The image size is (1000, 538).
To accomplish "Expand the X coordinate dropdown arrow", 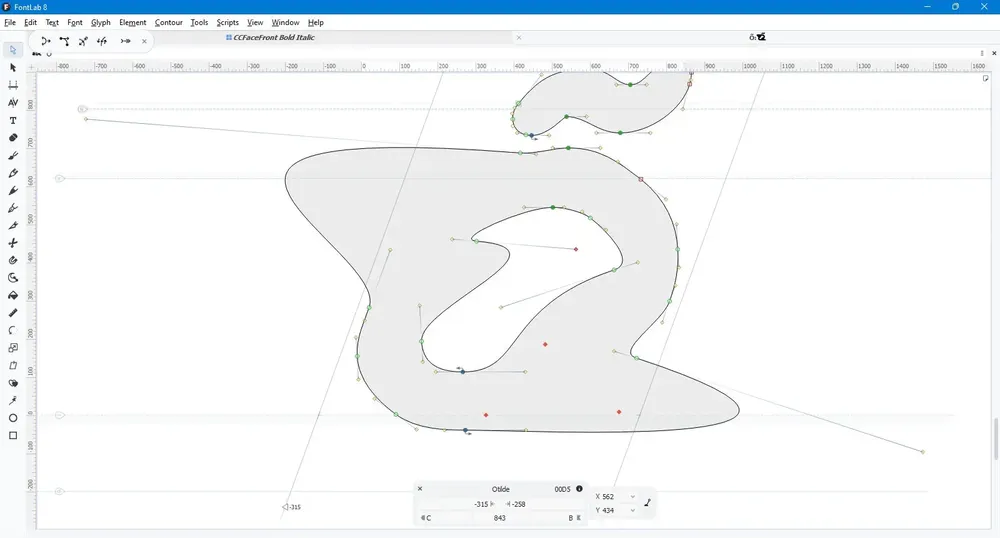I will 633,497.
